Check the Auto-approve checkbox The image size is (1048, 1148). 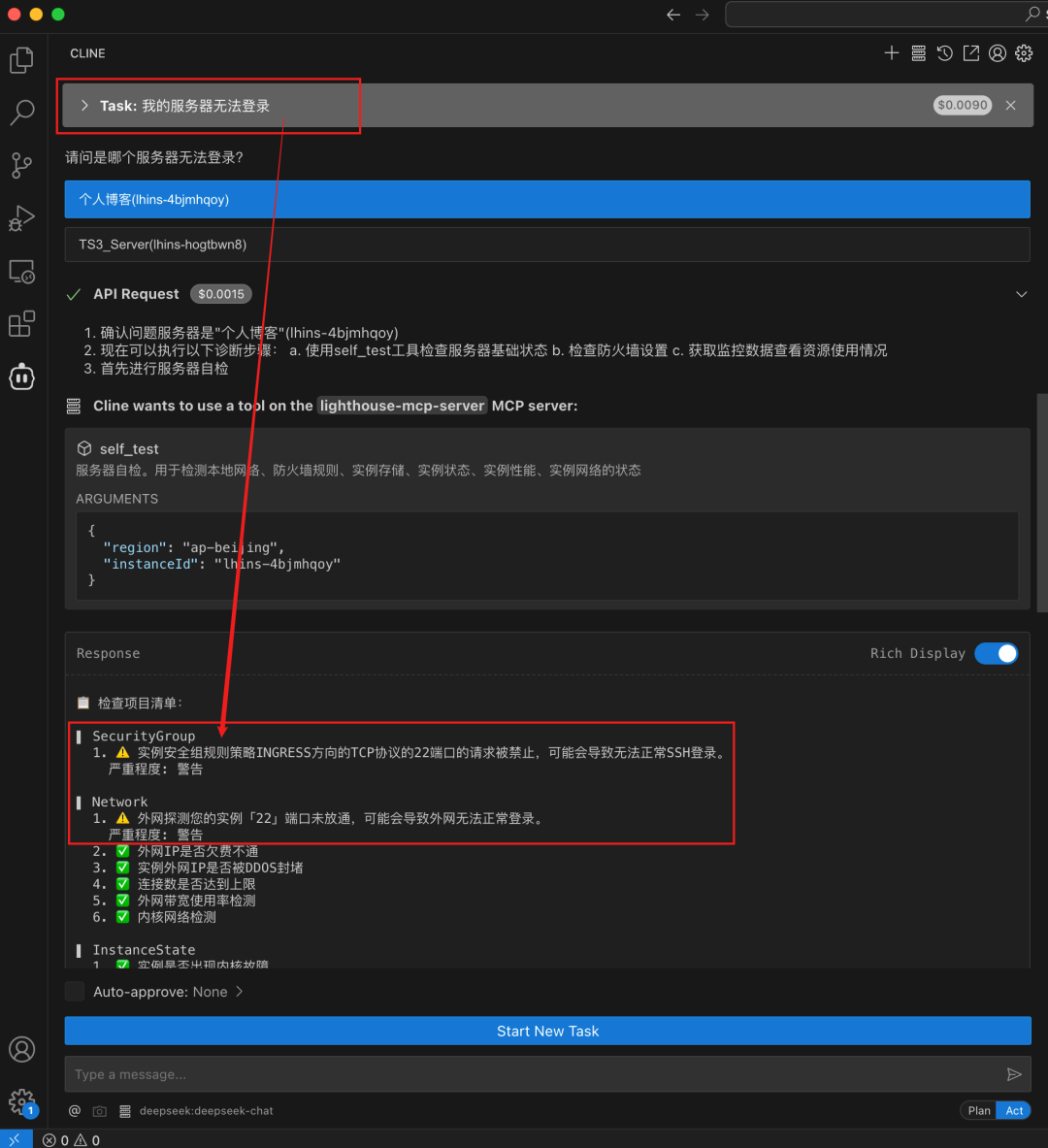pos(75,992)
